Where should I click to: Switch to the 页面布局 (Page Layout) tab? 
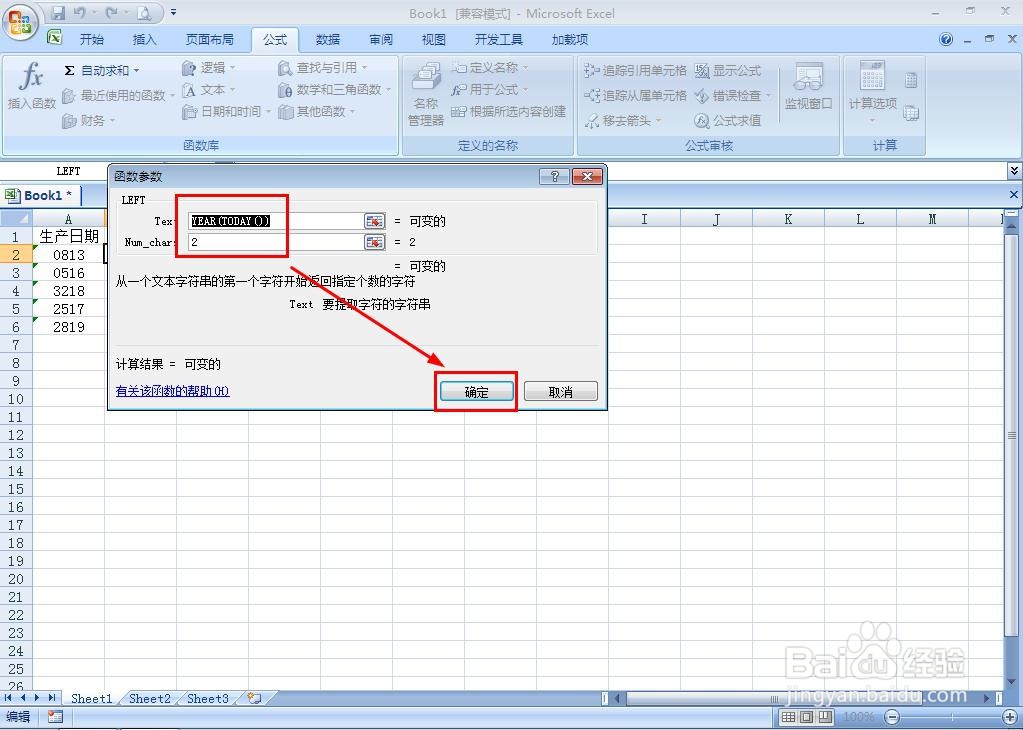click(209, 39)
